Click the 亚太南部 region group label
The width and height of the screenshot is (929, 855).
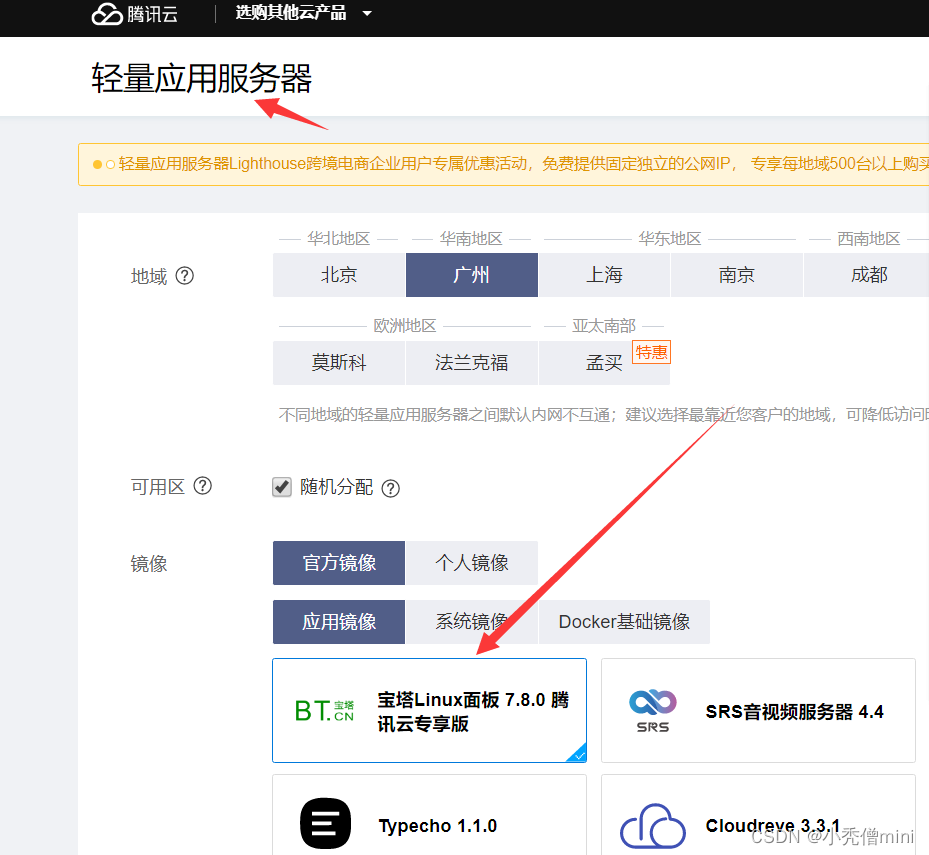pyautogui.click(x=604, y=326)
